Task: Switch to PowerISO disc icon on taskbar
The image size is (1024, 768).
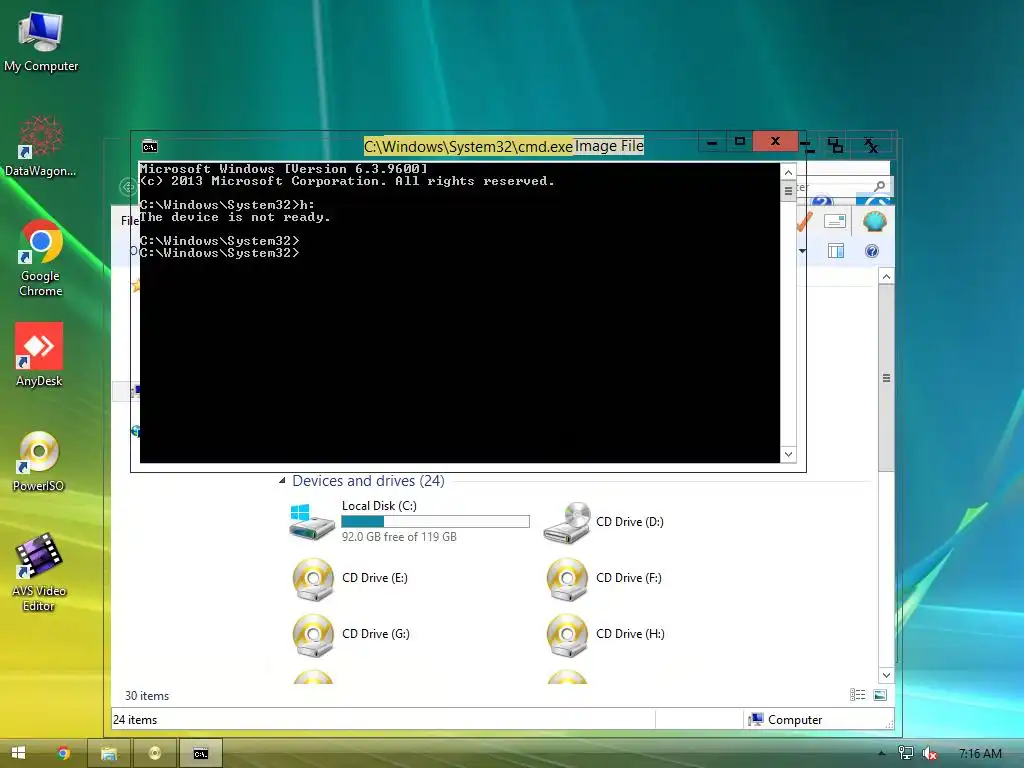Action: click(155, 753)
